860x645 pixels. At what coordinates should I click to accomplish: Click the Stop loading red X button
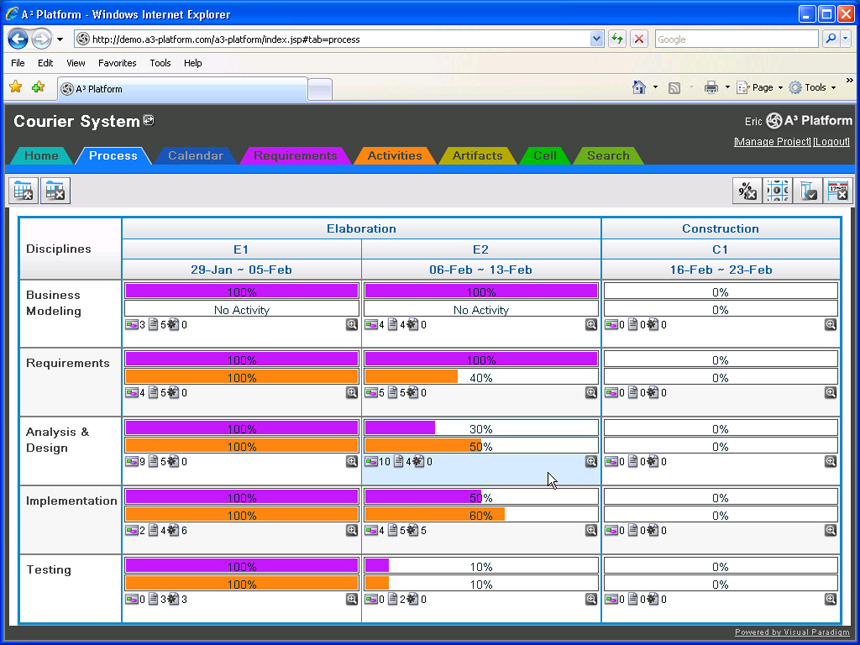(638, 39)
